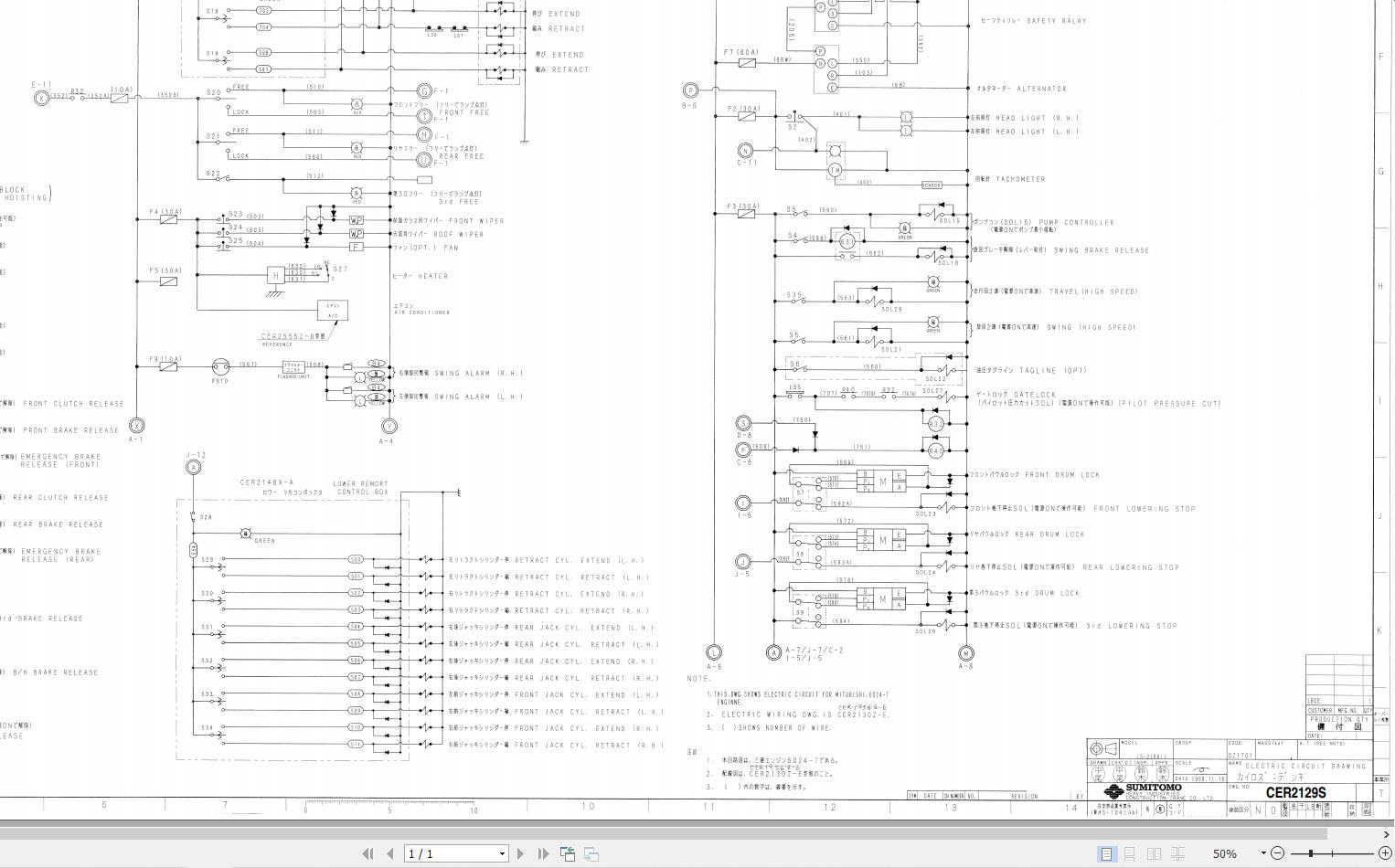Click the horizontal scrollbar right arrow
This screenshot has height=868, width=1395.
[1387, 834]
